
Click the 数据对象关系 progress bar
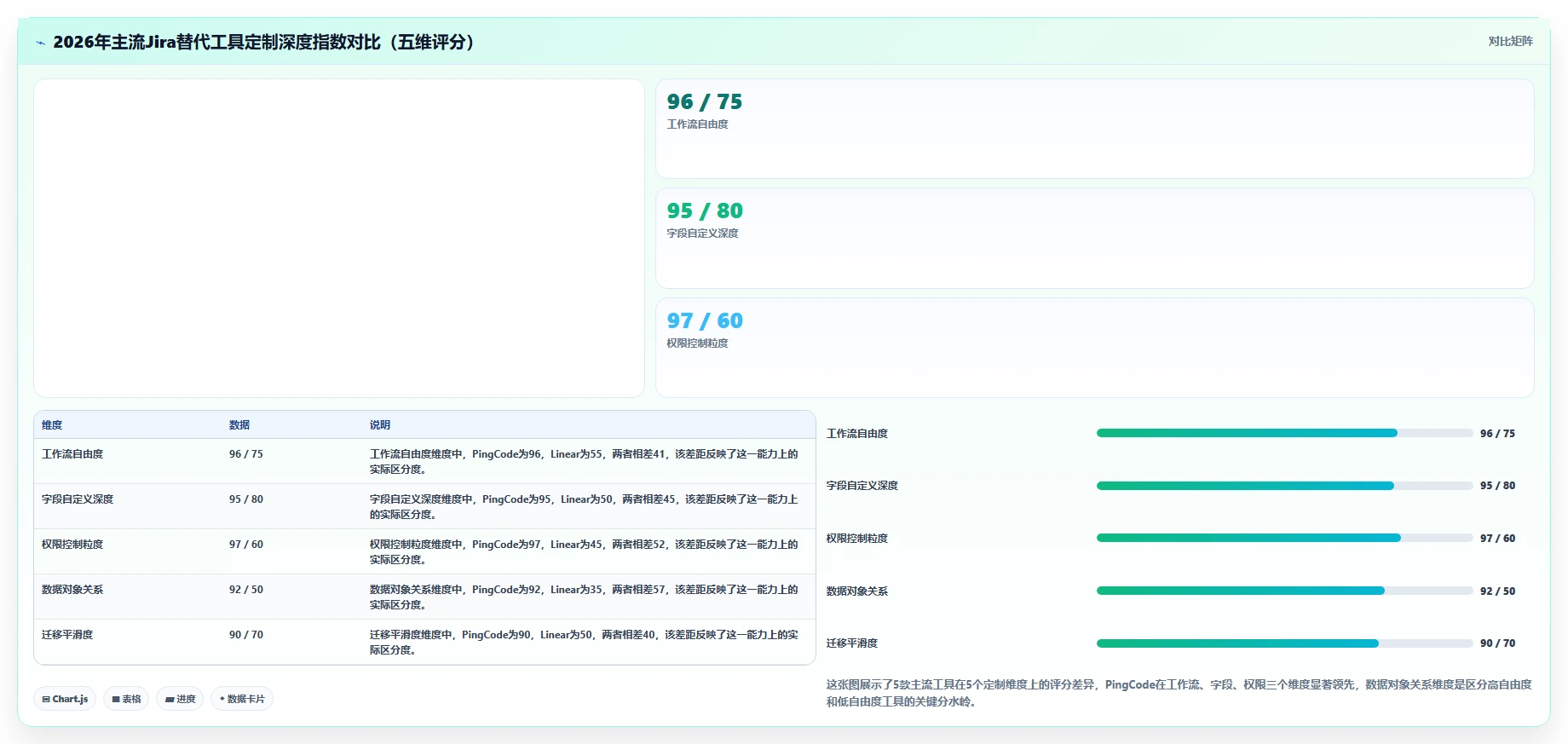1284,591
